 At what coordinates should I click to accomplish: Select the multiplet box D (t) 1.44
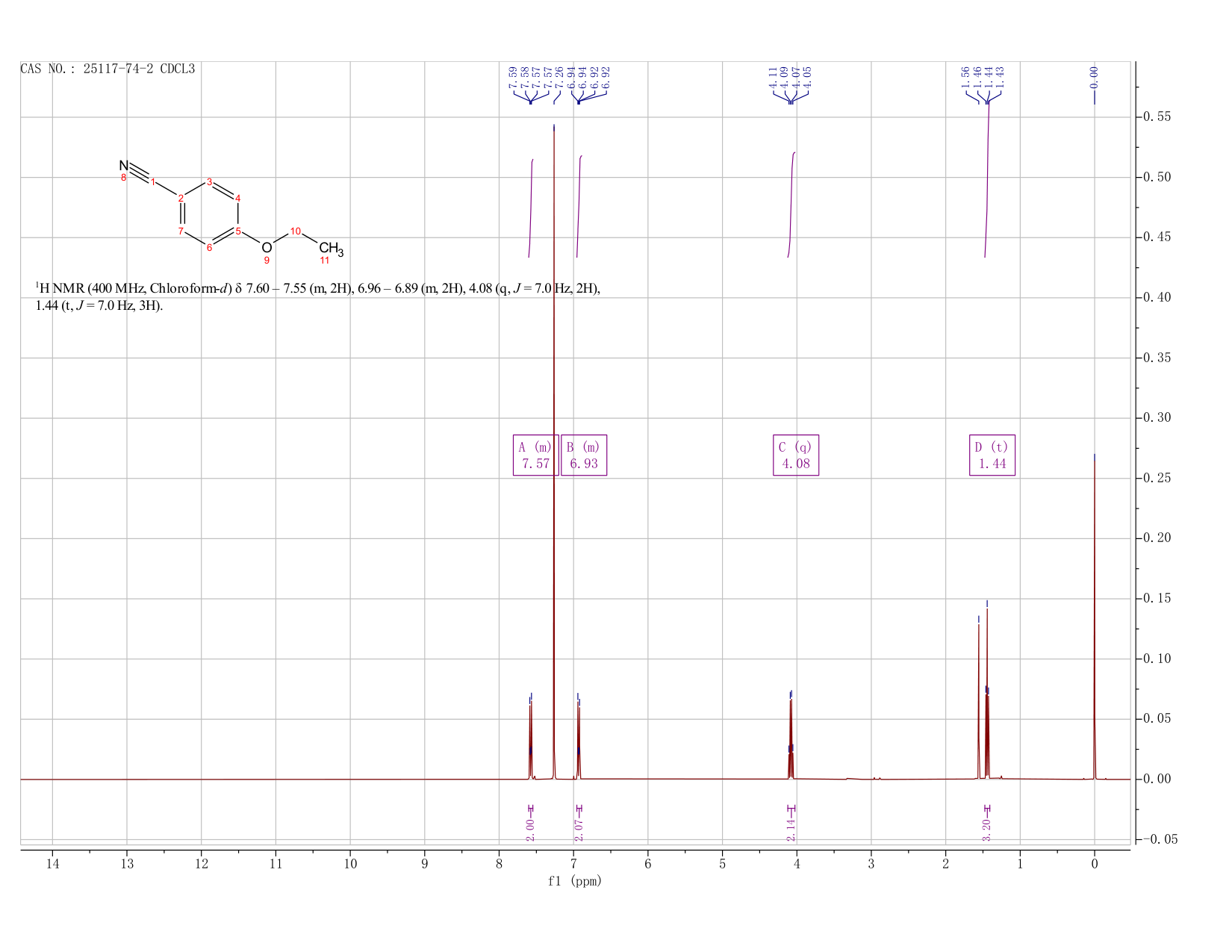[992, 455]
